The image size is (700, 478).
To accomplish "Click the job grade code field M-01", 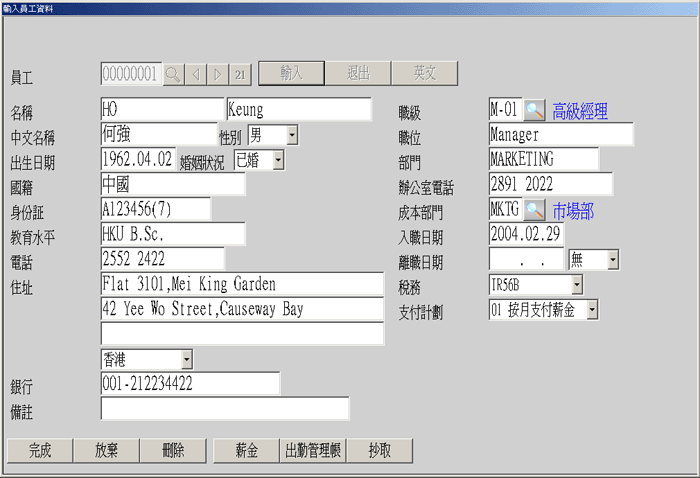I will click(505, 109).
